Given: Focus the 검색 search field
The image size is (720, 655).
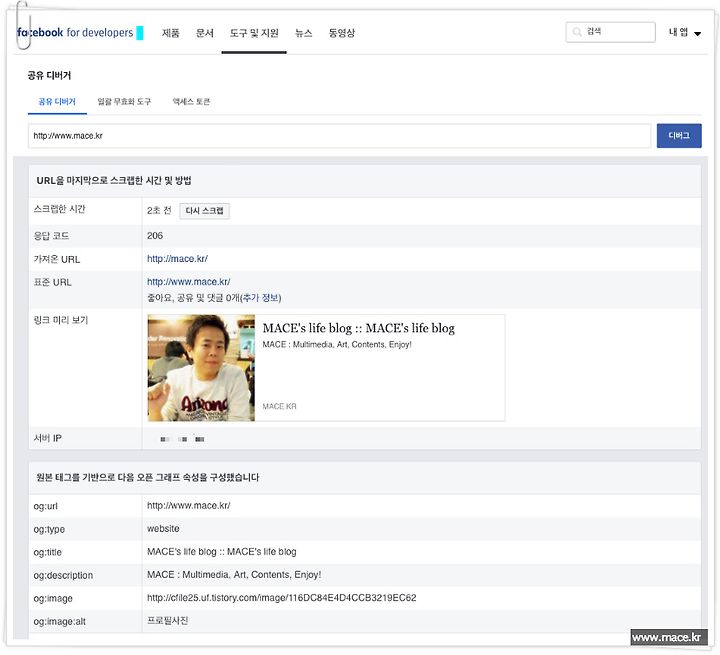Looking at the screenshot, I should [x=610, y=32].
